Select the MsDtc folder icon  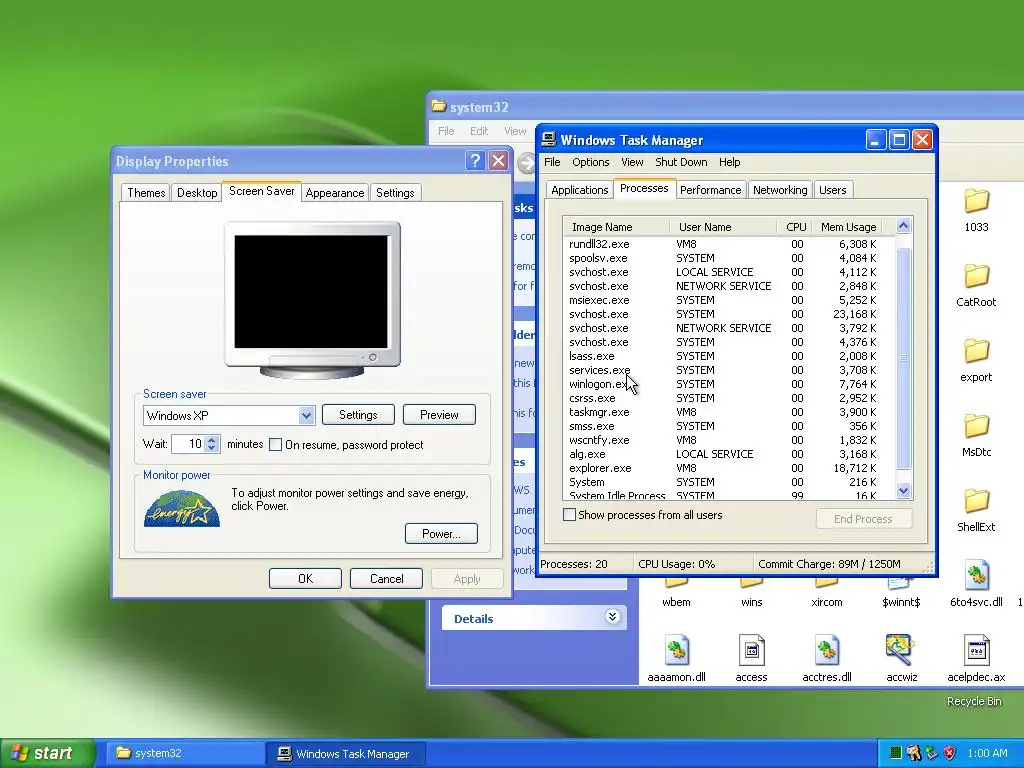click(976, 426)
